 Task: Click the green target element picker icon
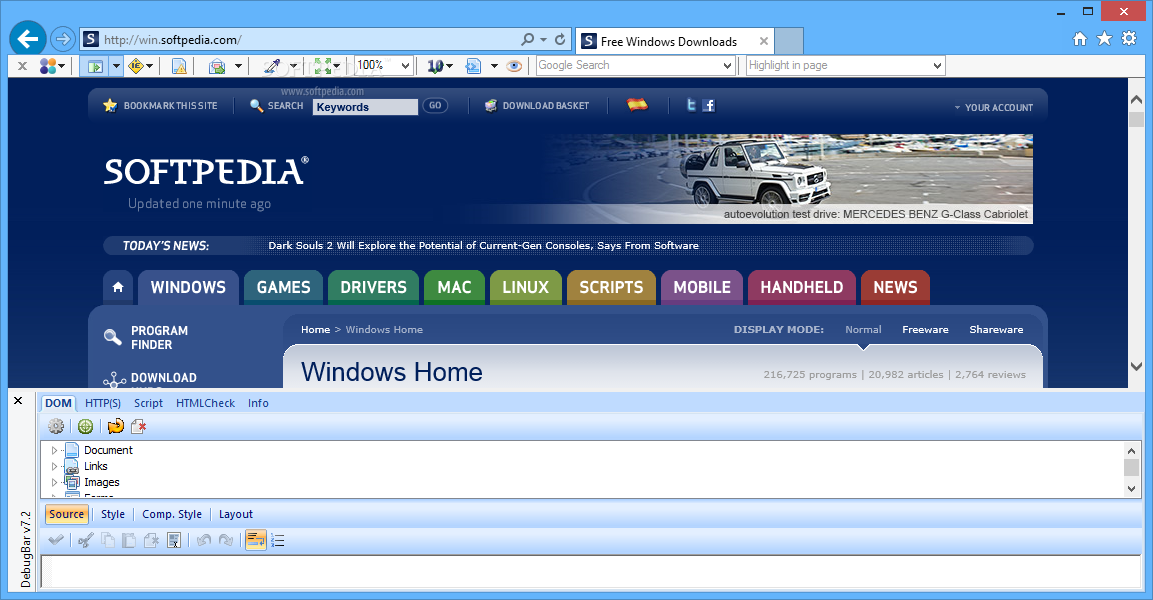pyautogui.click(x=85, y=426)
